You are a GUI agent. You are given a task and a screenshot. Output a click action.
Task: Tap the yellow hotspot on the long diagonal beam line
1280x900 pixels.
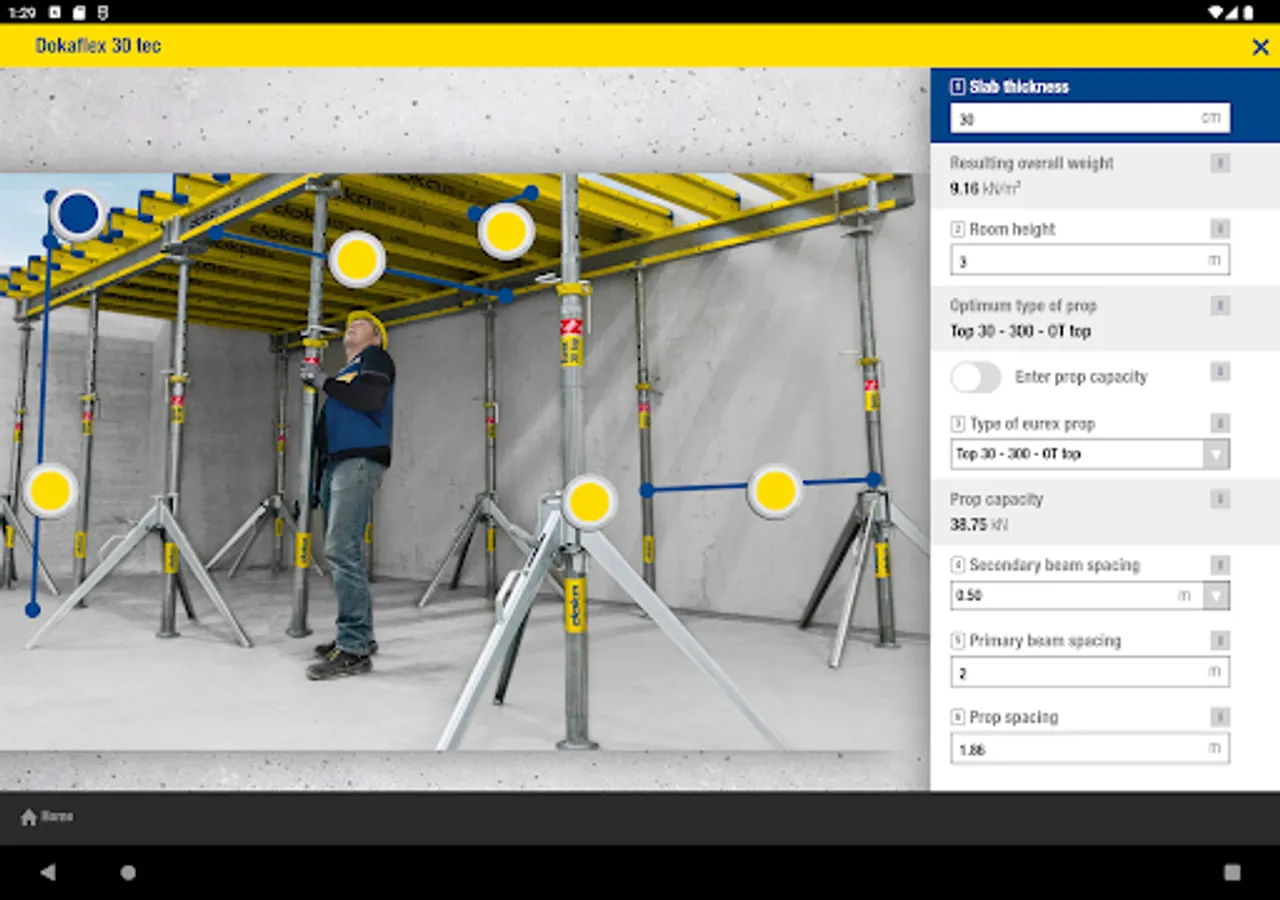click(357, 259)
